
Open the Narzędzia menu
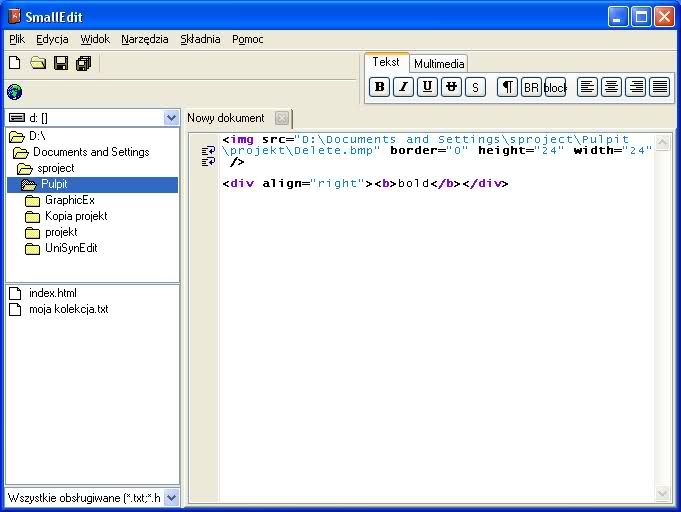[145, 39]
